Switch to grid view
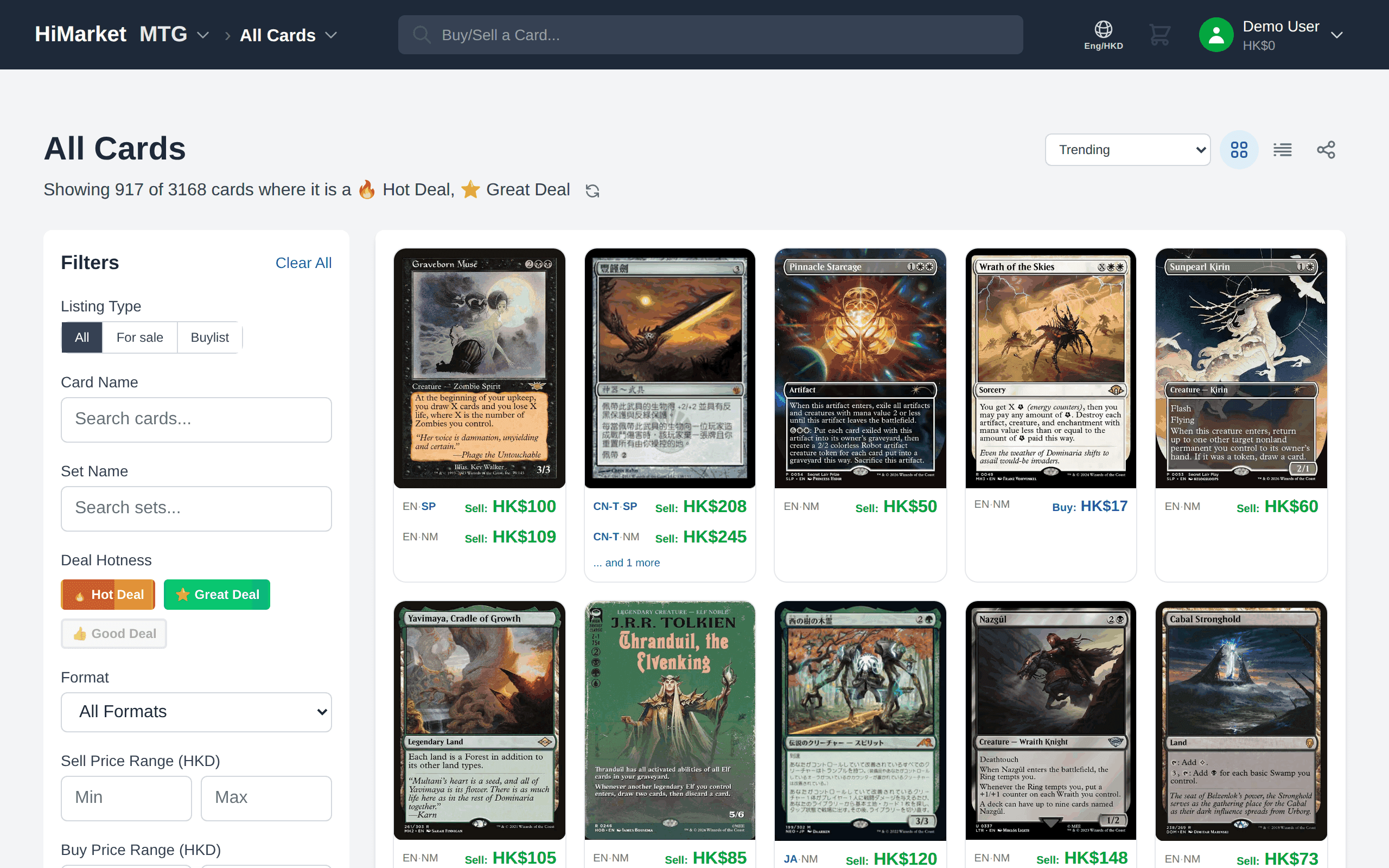 (1239, 150)
